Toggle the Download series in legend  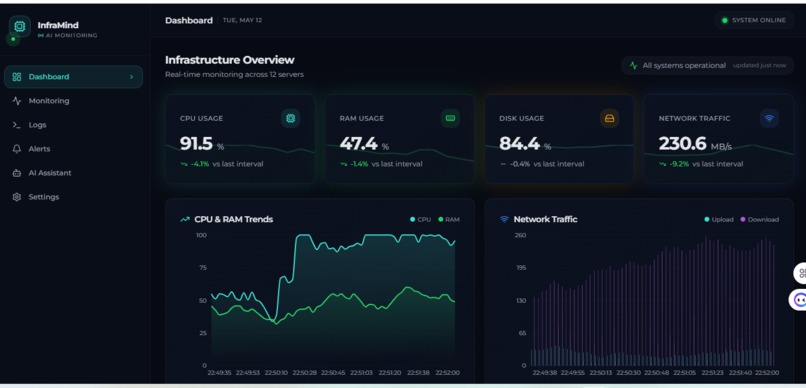coord(759,219)
